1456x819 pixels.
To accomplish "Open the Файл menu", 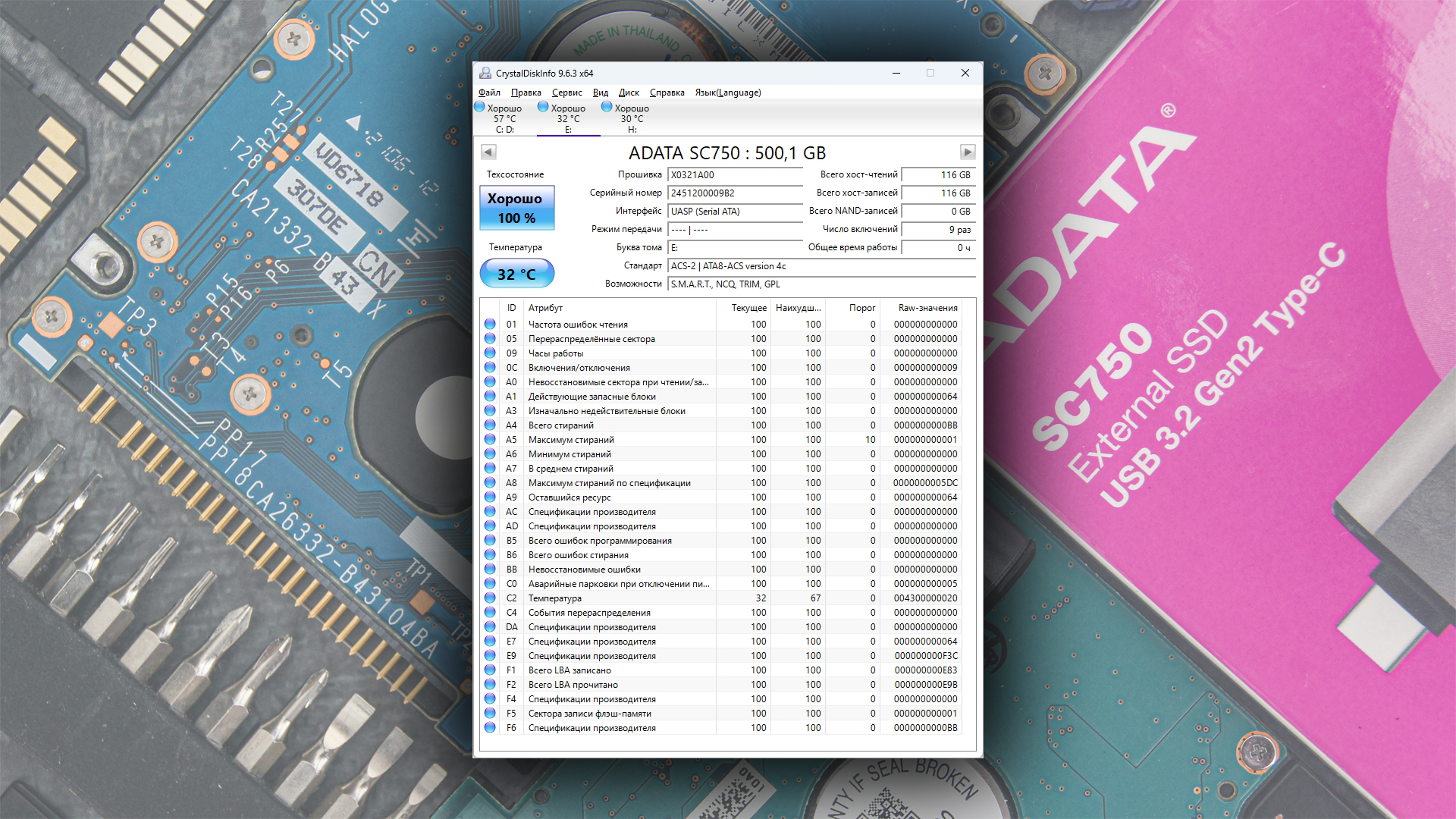I will coord(489,93).
